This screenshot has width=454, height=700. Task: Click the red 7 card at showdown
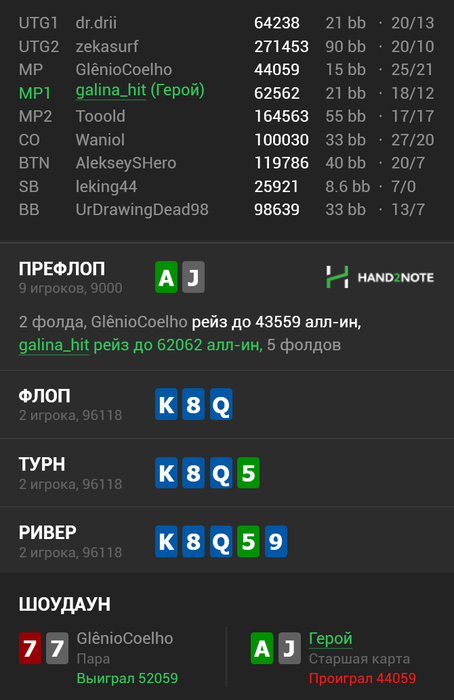30,648
